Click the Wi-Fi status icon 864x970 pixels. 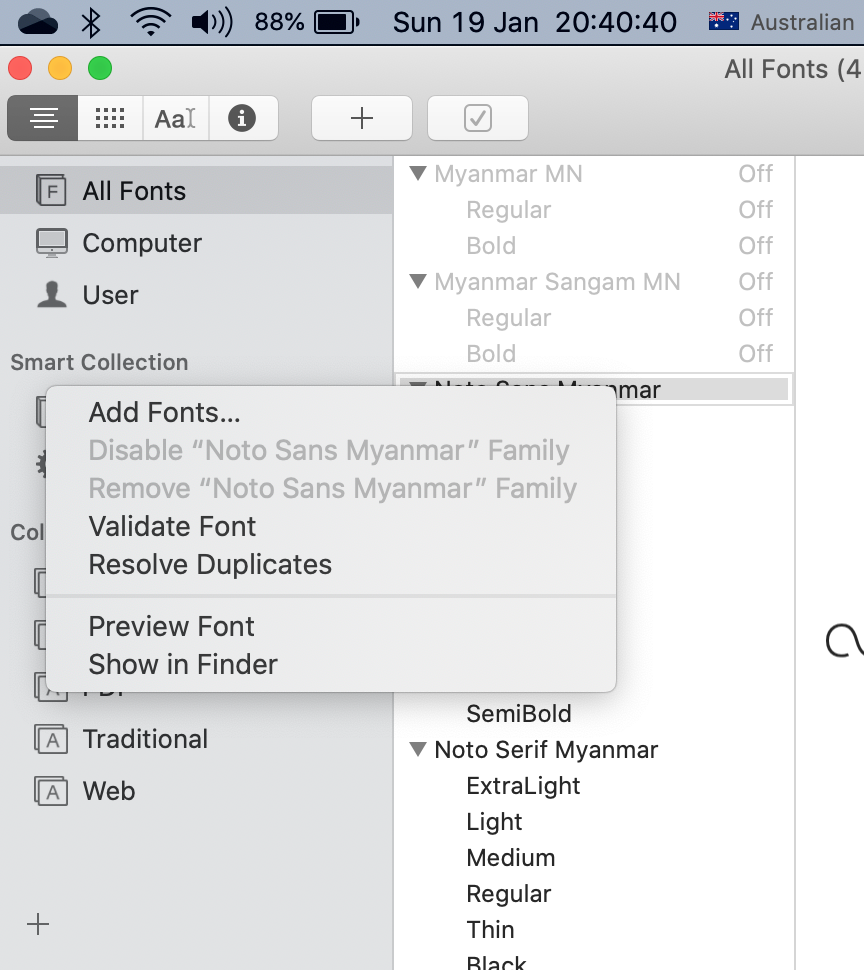pyautogui.click(x=151, y=22)
